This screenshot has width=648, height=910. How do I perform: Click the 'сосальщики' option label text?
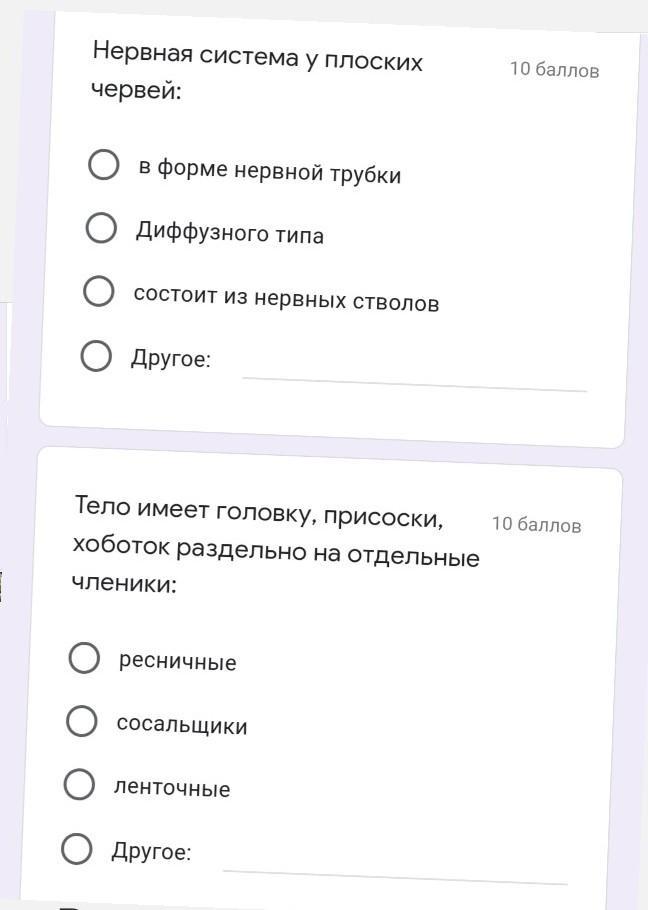181,725
